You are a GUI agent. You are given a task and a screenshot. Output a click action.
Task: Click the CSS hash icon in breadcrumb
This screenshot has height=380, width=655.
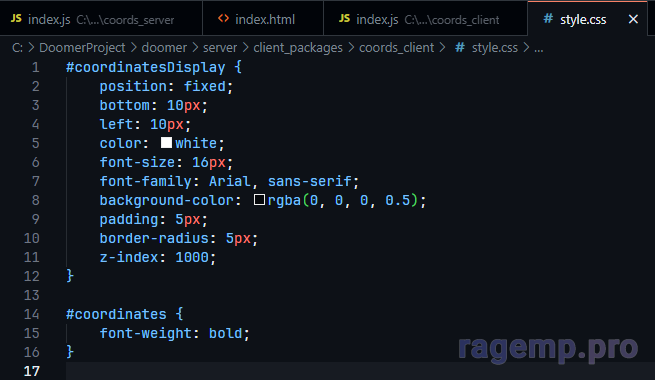460,48
